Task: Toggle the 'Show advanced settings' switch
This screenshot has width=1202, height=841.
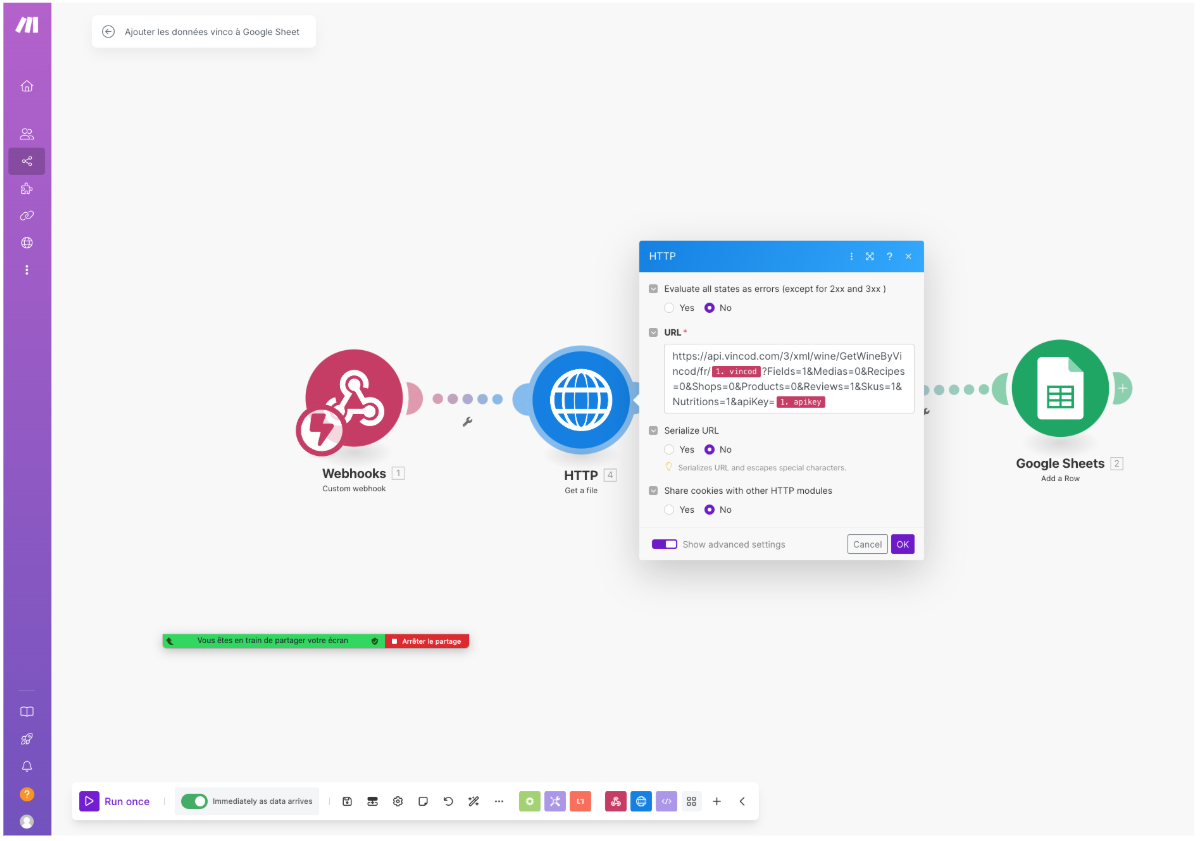Action: point(664,545)
